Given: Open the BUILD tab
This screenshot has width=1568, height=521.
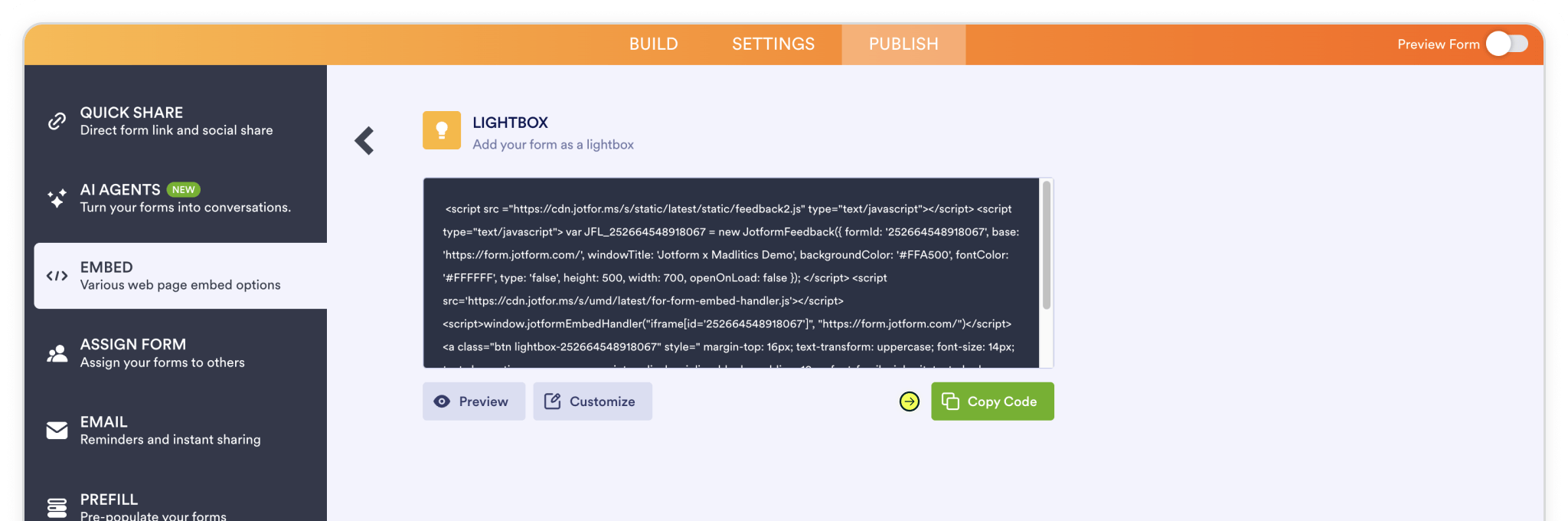Looking at the screenshot, I should coord(654,44).
